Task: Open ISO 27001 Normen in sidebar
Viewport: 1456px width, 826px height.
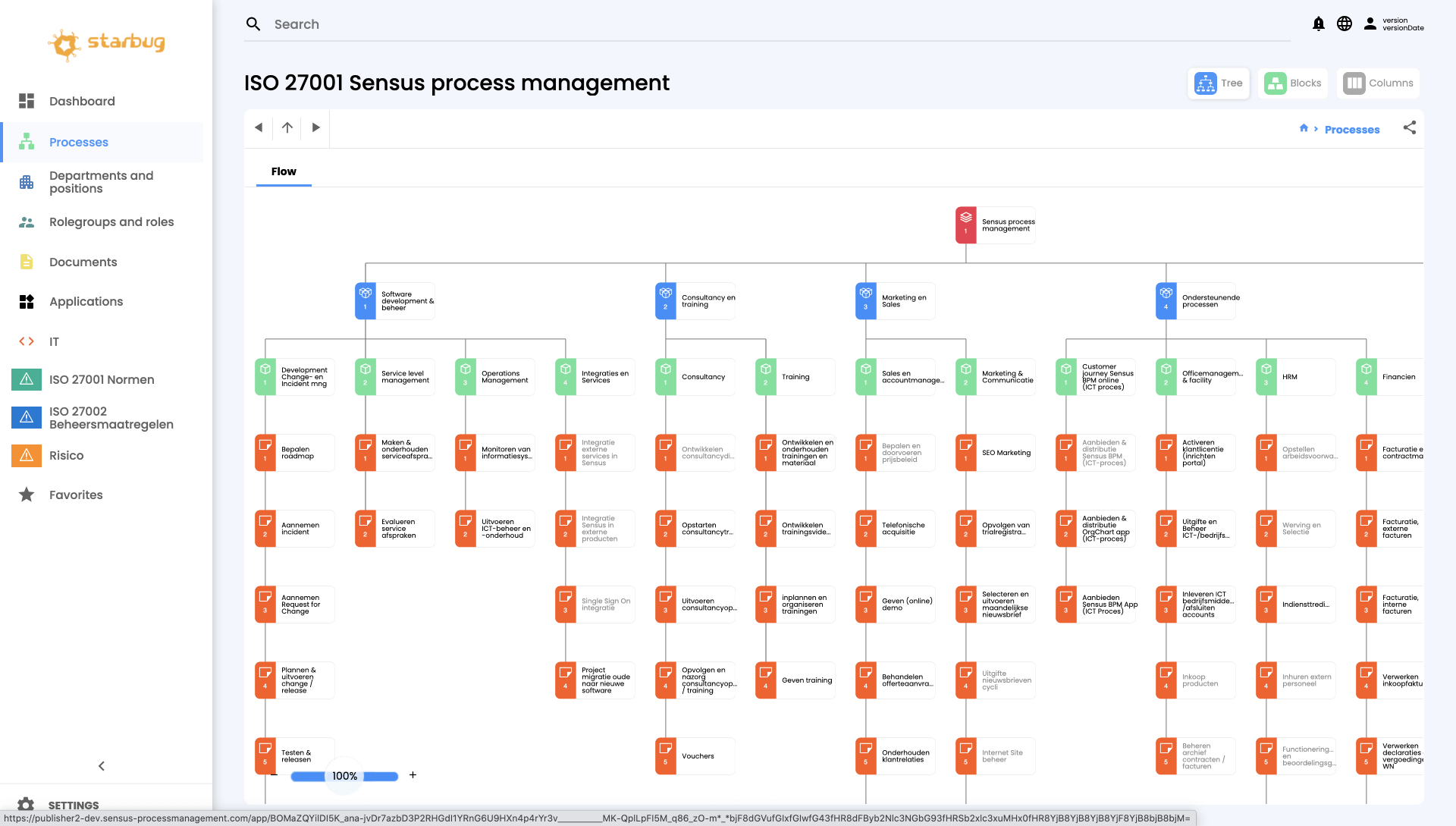Action: tap(102, 379)
